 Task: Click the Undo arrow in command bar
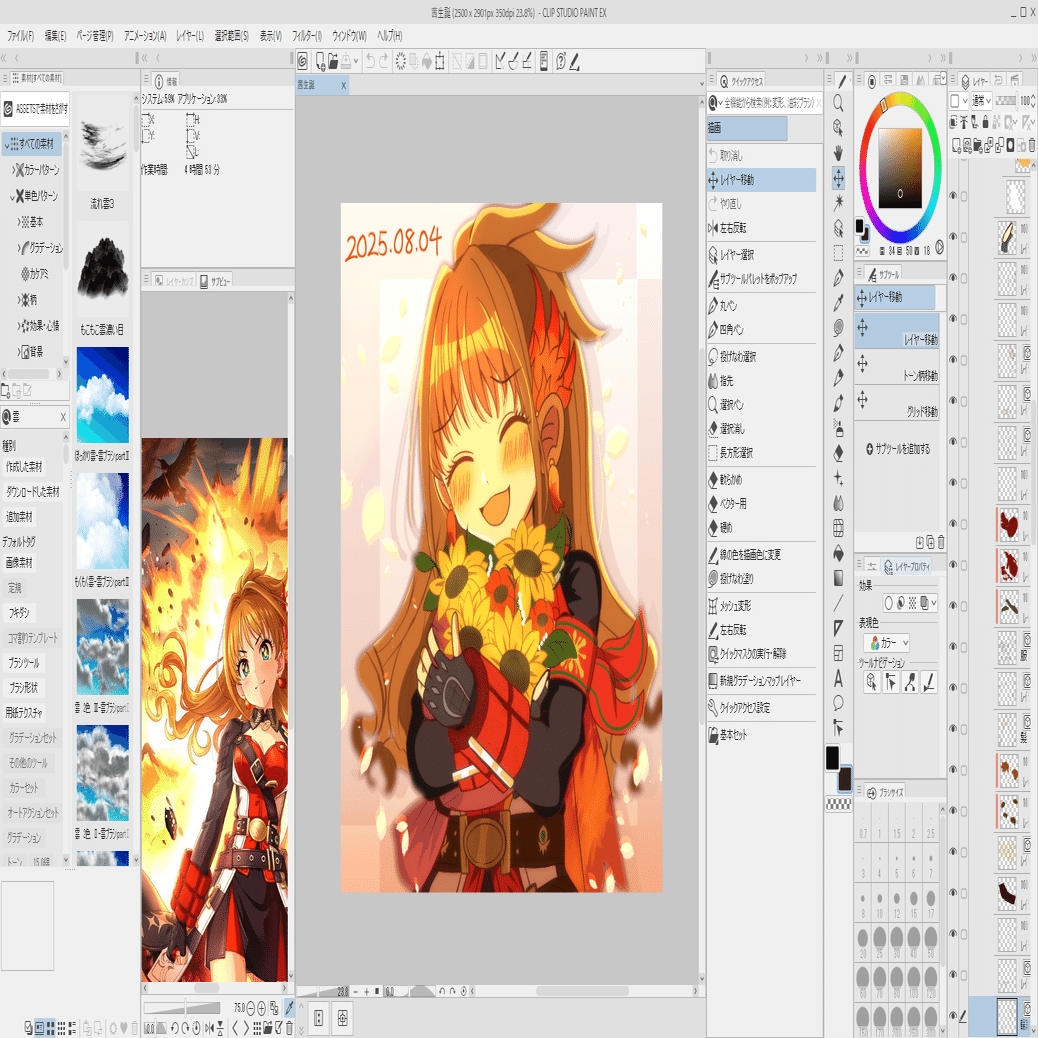(370, 62)
